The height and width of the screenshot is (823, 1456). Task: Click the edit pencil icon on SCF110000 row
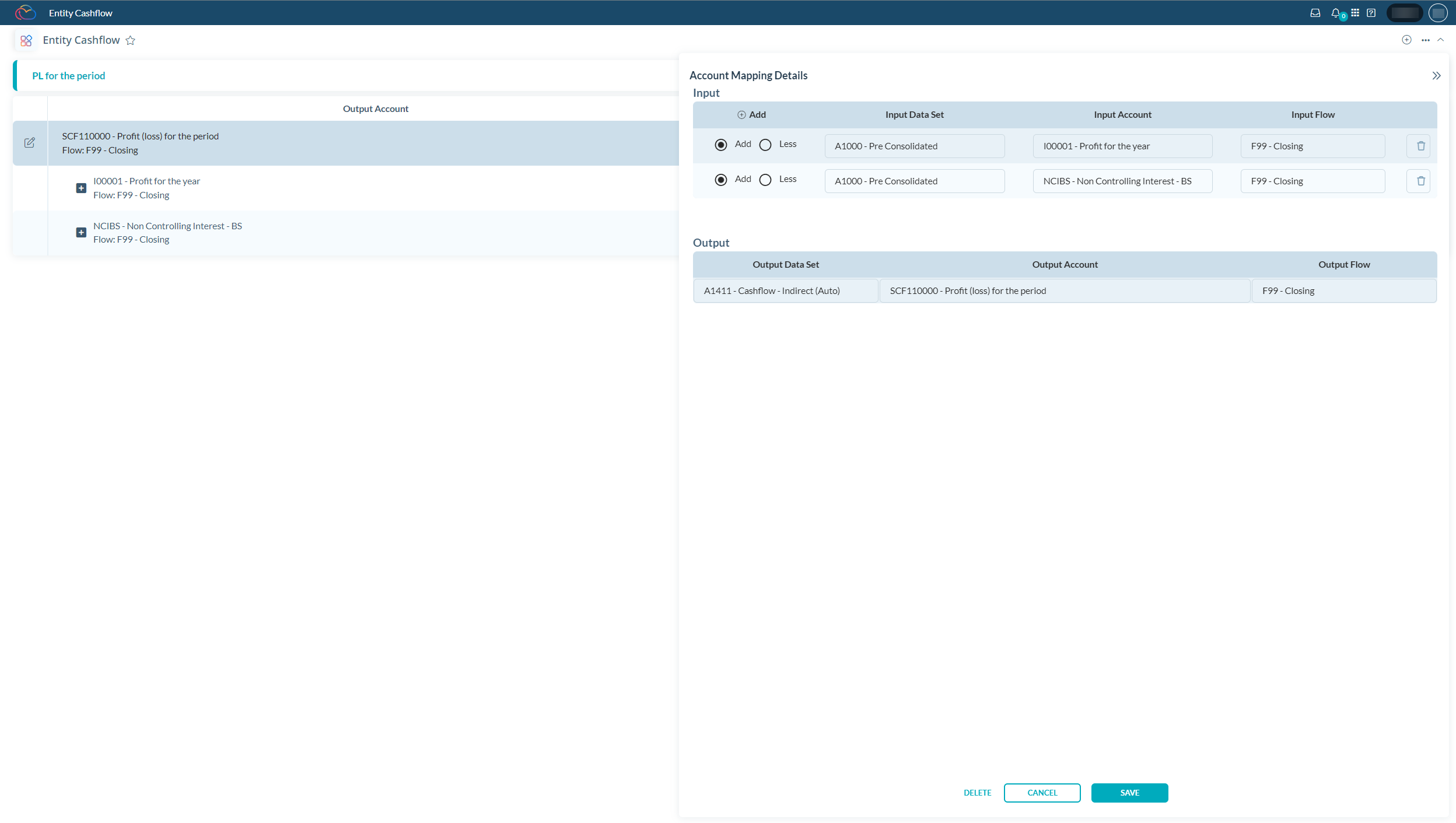tap(30, 142)
